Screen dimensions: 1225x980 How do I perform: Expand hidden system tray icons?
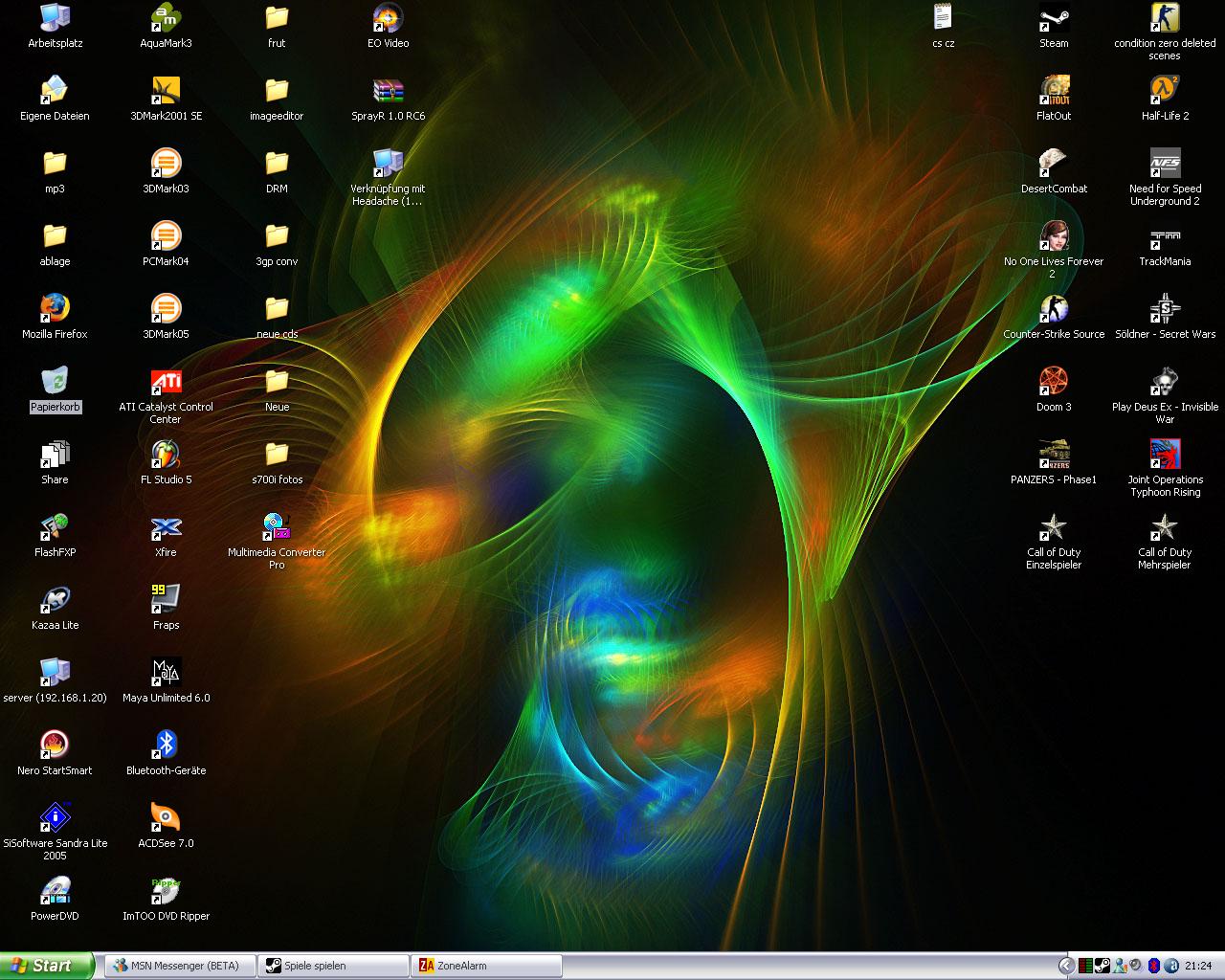[x=1066, y=966]
